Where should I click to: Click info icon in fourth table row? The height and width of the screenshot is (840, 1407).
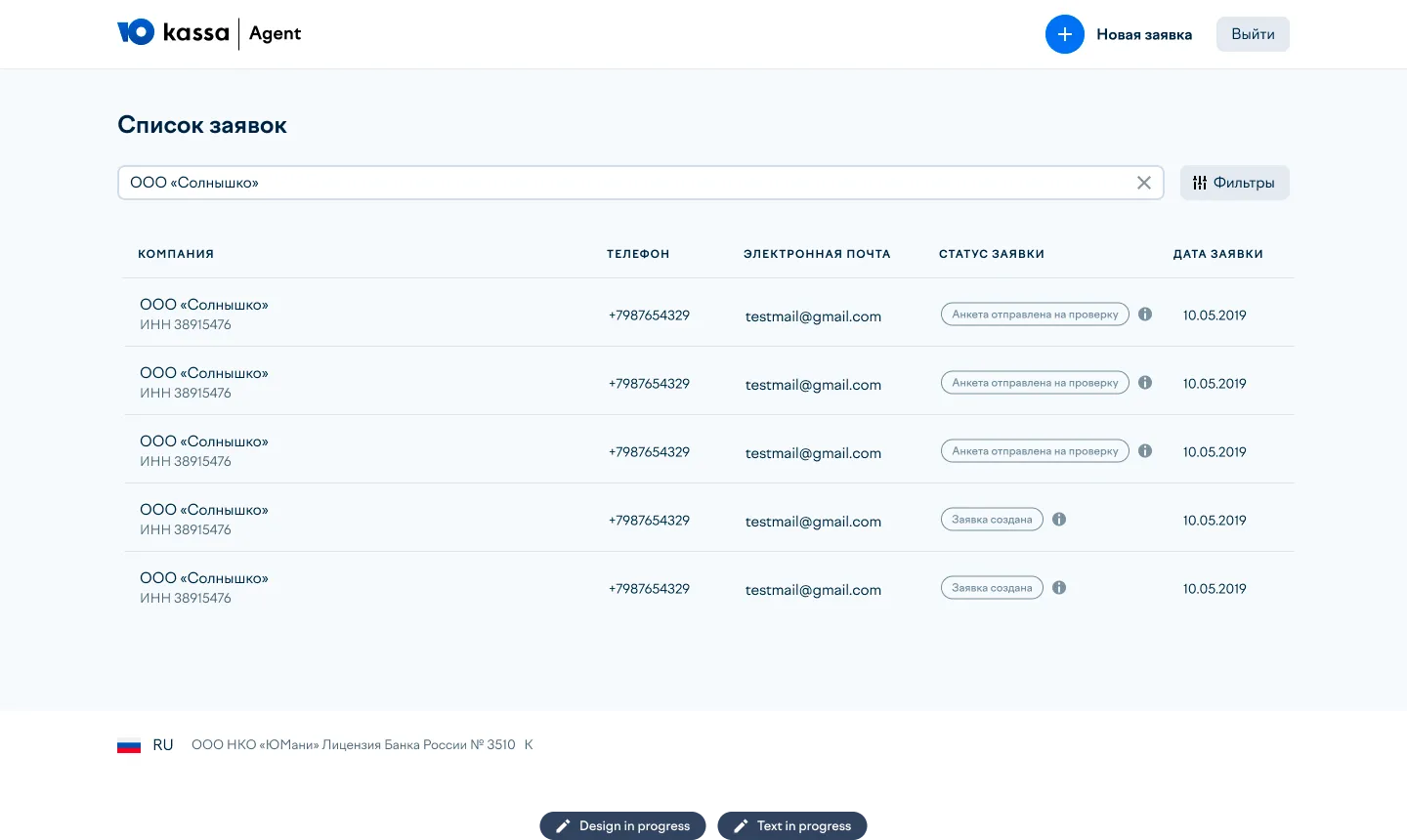click(x=1059, y=520)
